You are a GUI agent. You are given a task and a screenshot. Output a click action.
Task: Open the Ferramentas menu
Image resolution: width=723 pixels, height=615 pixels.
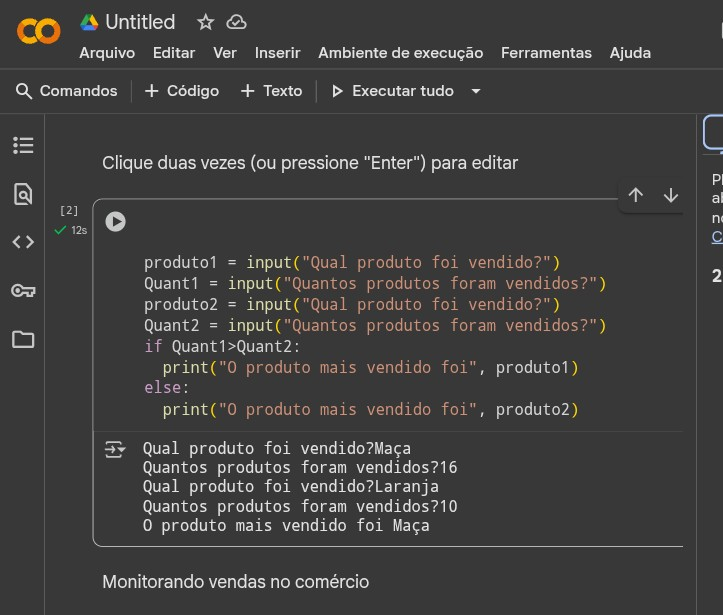coord(546,53)
